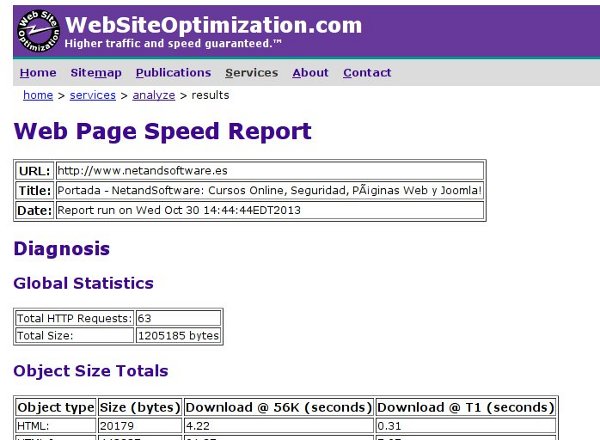Image resolution: width=600 pixels, height=440 pixels.
Task: Click the 'Web Page Speed Report' heading
Action: coord(163,131)
